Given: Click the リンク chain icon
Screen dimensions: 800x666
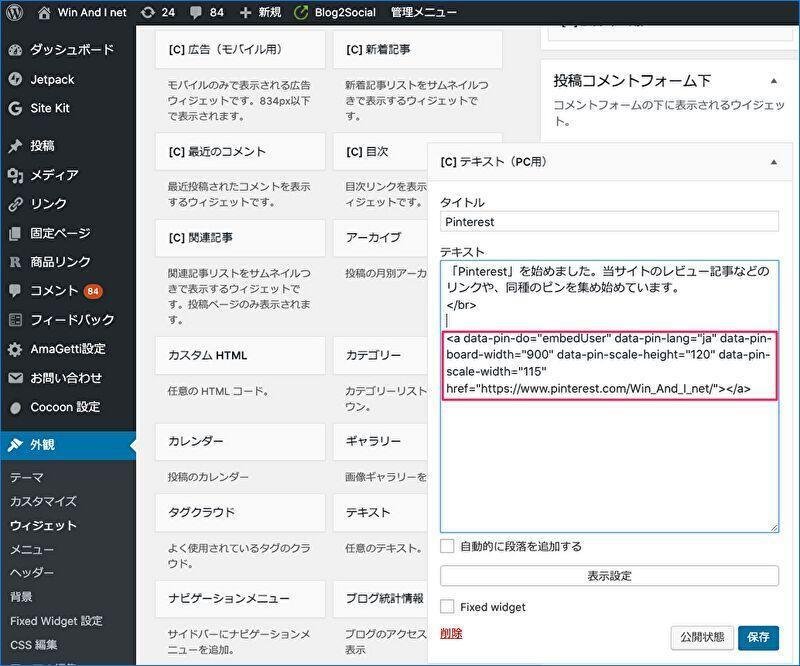Looking at the screenshot, I should click(15, 204).
